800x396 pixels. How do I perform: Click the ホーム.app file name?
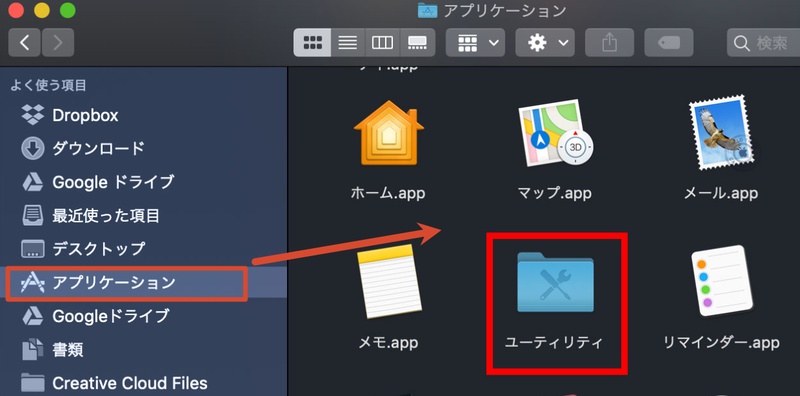coord(388,193)
